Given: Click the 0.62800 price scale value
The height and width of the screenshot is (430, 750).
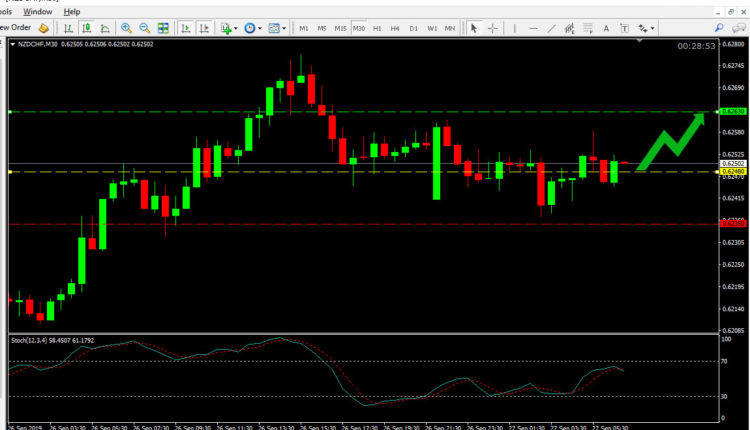Looking at the screenshot, I should pyautogui.click(x=733, y=44).
